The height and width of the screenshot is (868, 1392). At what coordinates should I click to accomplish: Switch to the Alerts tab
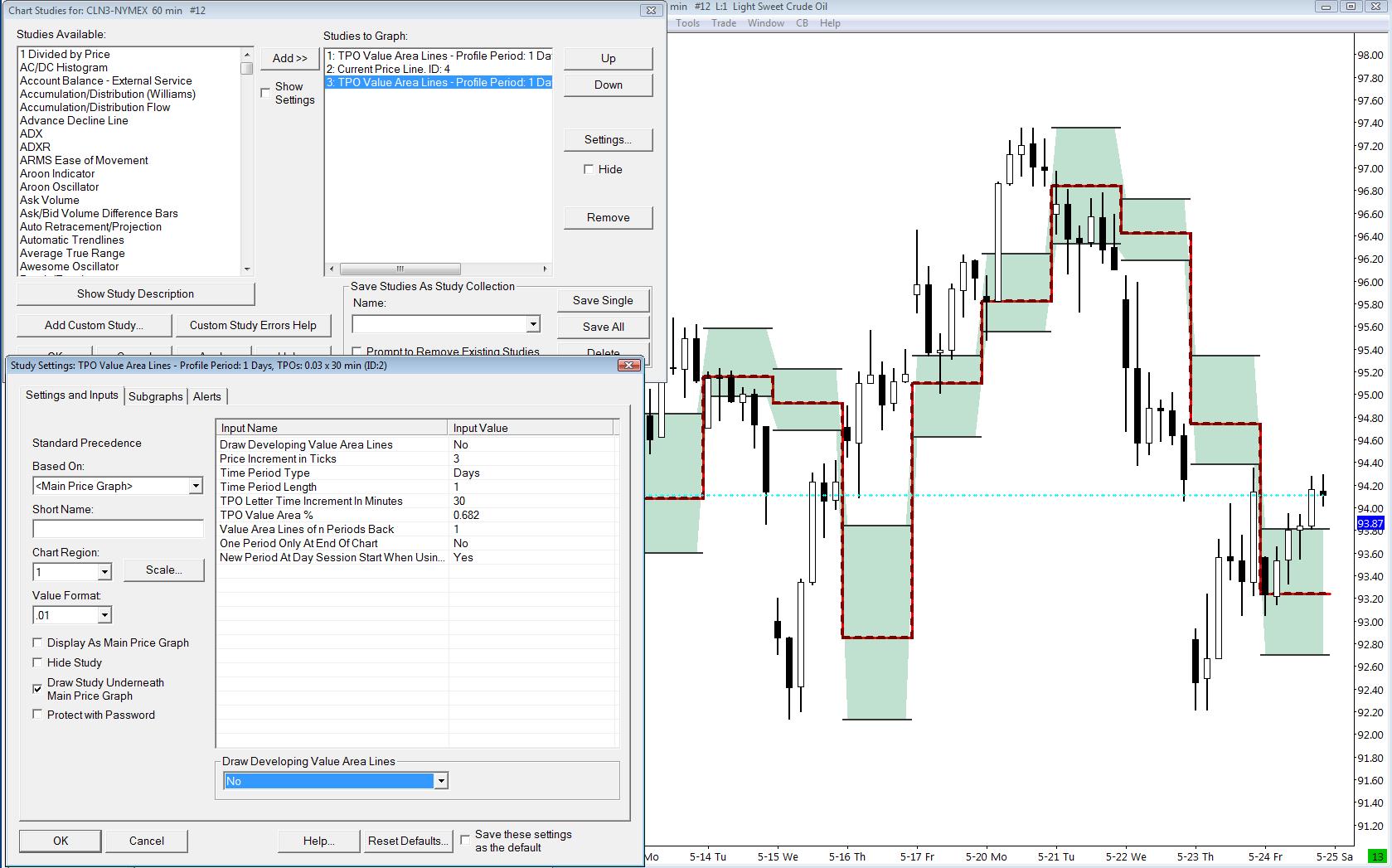pos(207,396)
